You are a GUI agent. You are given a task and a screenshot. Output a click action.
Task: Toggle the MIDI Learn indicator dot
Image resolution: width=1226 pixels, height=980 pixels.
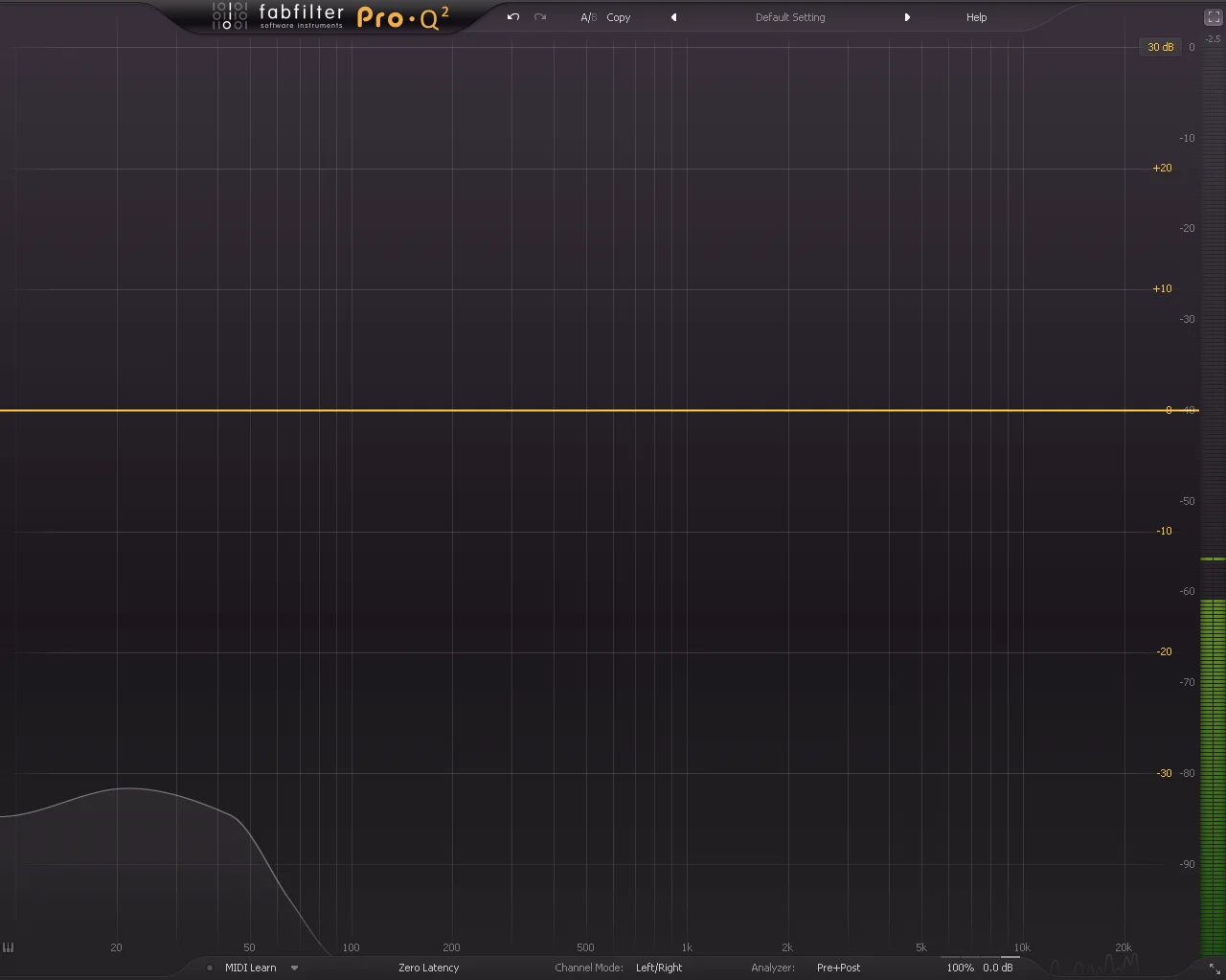(210, 968)
